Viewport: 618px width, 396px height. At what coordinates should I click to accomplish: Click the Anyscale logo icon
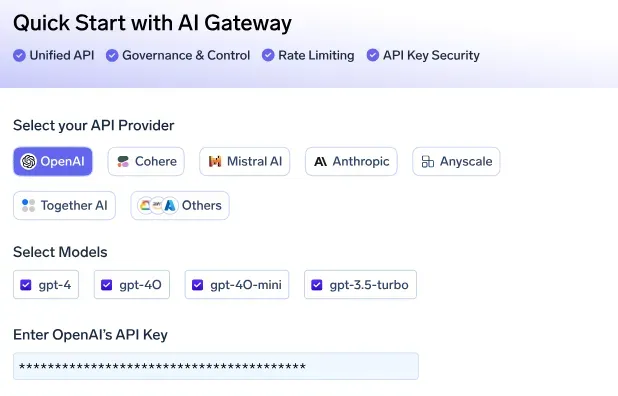[x=428, y=162]
